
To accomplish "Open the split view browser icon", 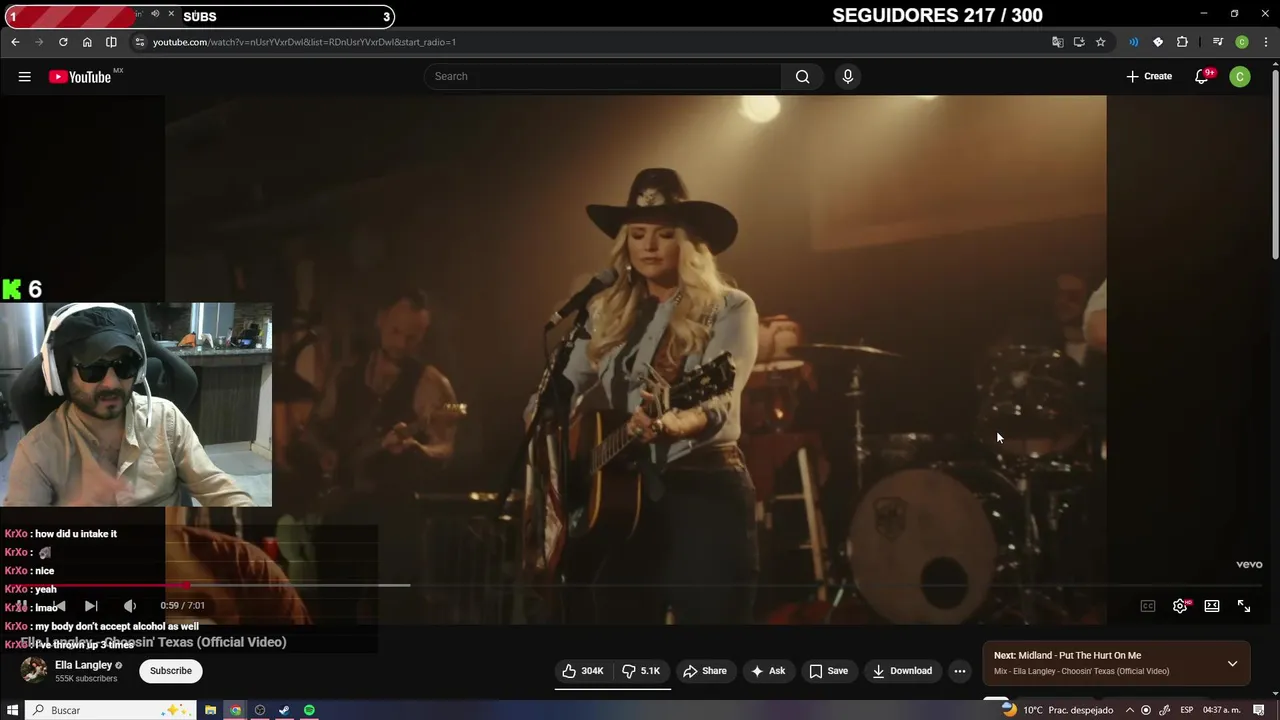I will click(x=111, y=42).
